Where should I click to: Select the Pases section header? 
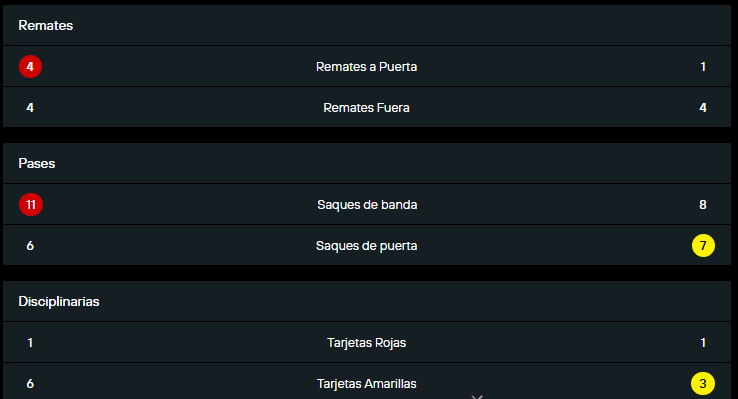(x=37, y=163)
